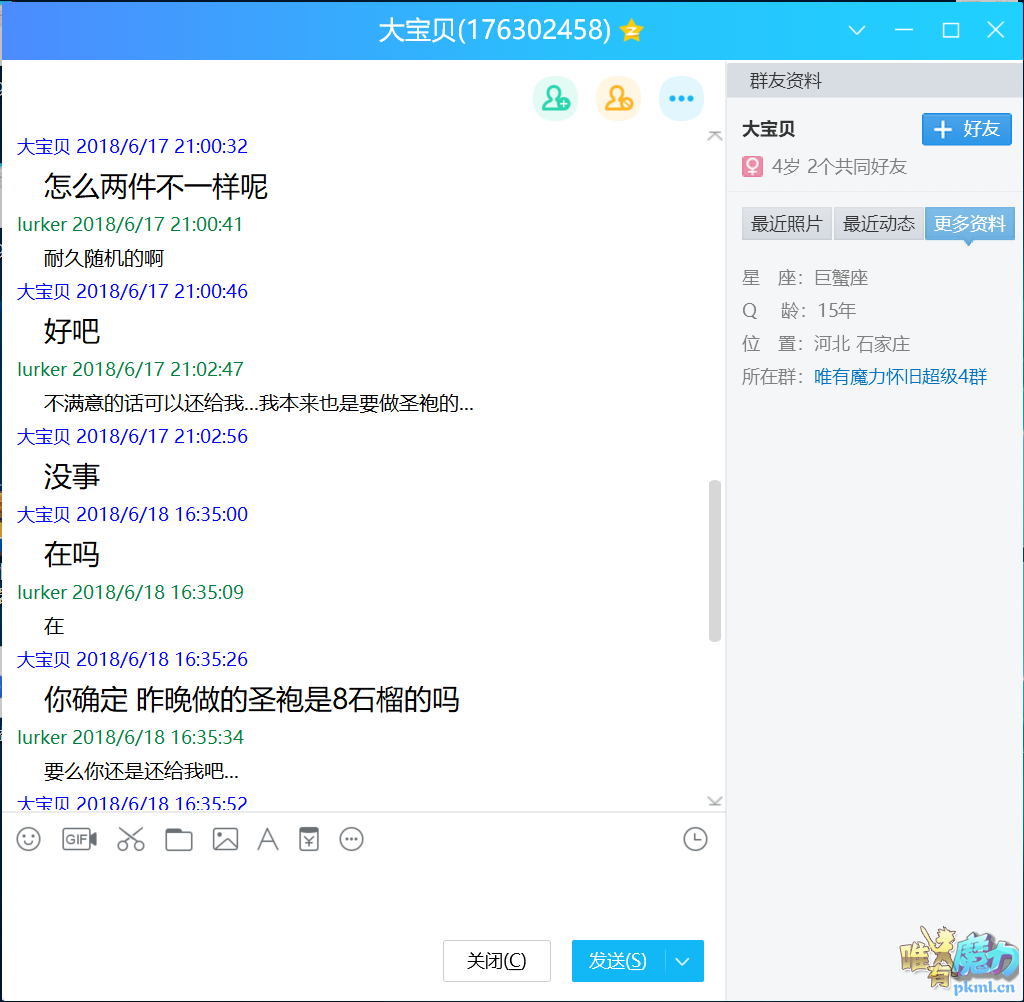Click the send picture icon
Image resolution: width=1024 pixels, height=1002 pixels.
coord(225,839)
